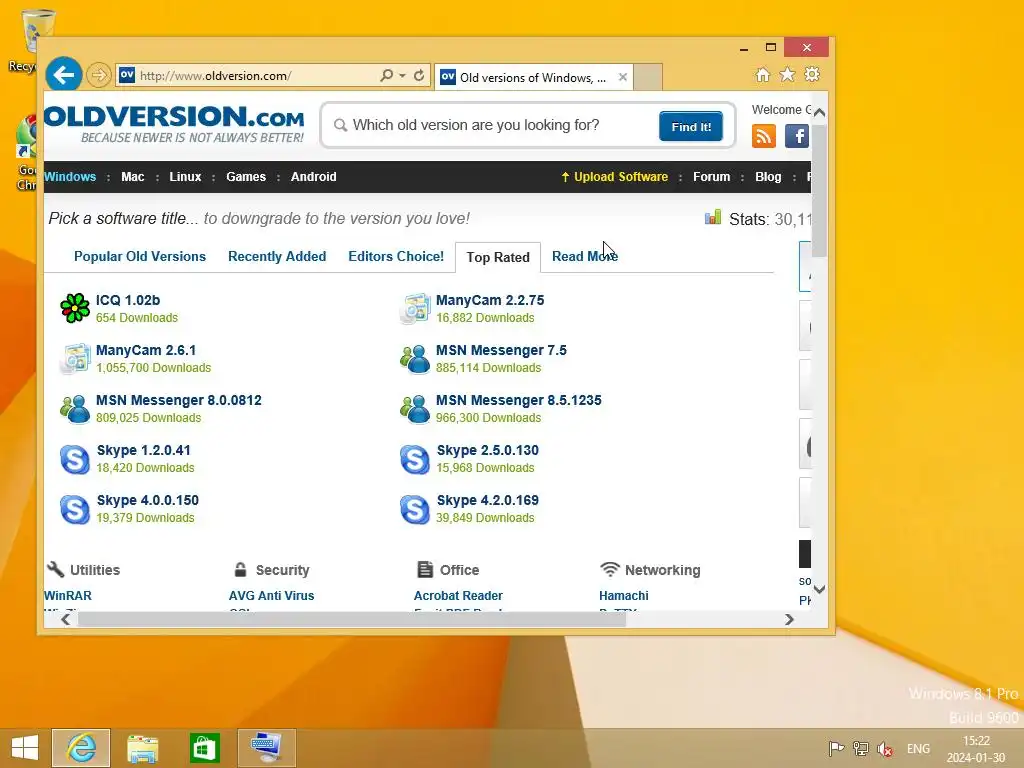Switch to Recently Added tab
1024x768 pixels.
[277, 257]
